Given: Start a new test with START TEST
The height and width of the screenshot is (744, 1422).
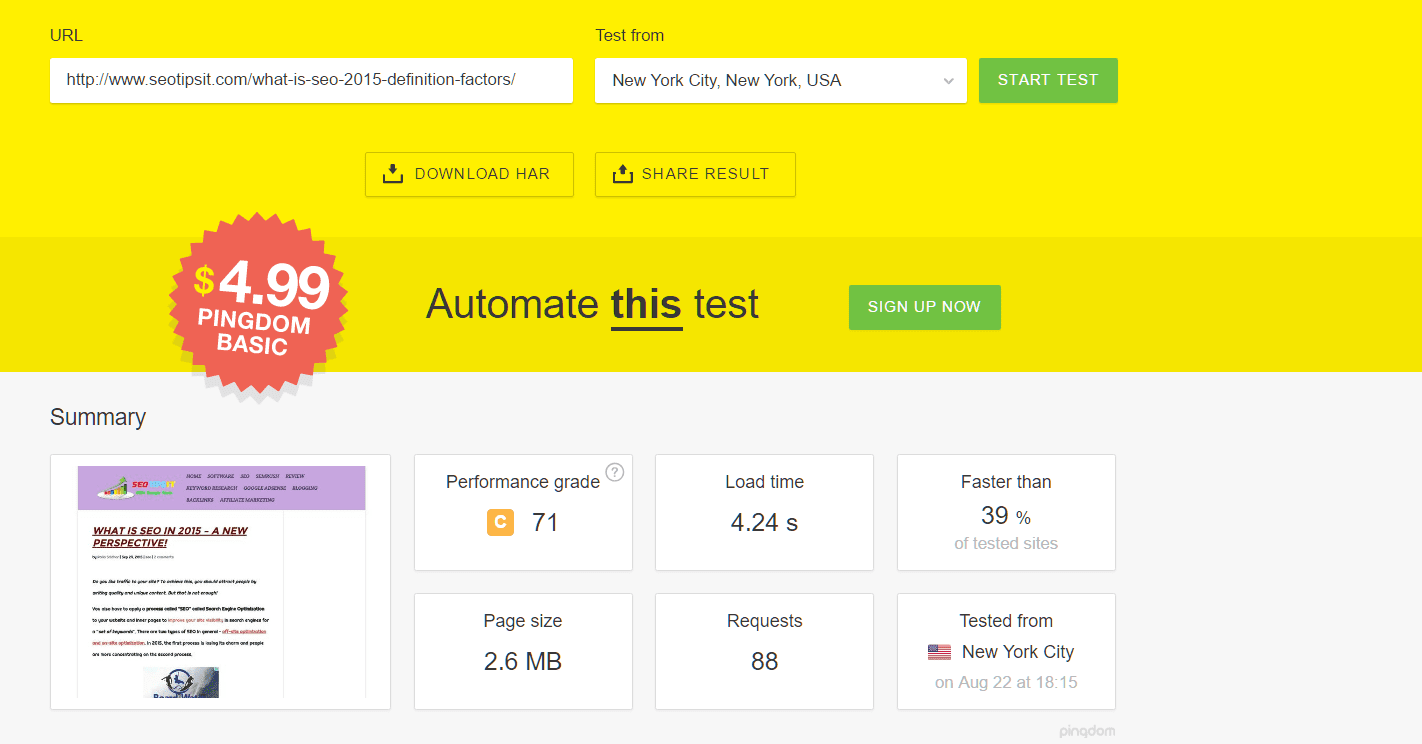Looking at the screenshot, I should [1048, 80].
